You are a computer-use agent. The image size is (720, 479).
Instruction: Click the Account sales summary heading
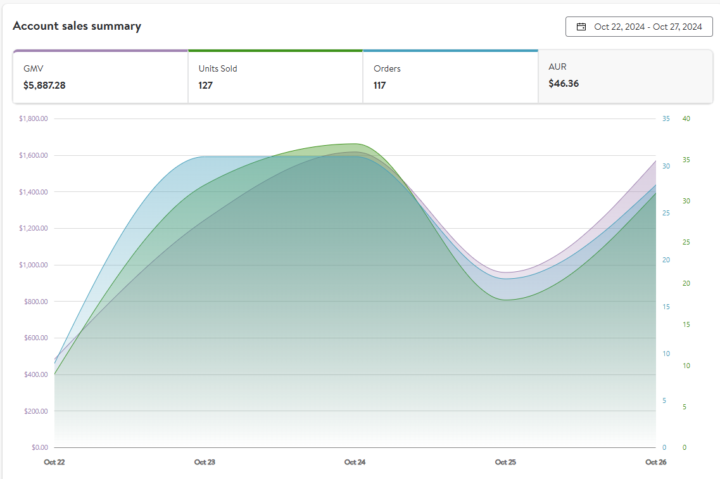[77, 25]
